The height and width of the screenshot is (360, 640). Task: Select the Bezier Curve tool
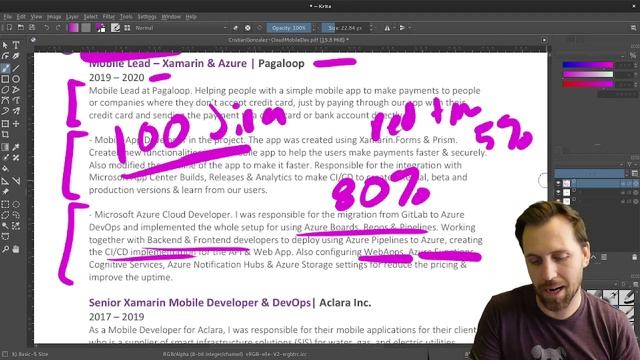pos(5,100)
